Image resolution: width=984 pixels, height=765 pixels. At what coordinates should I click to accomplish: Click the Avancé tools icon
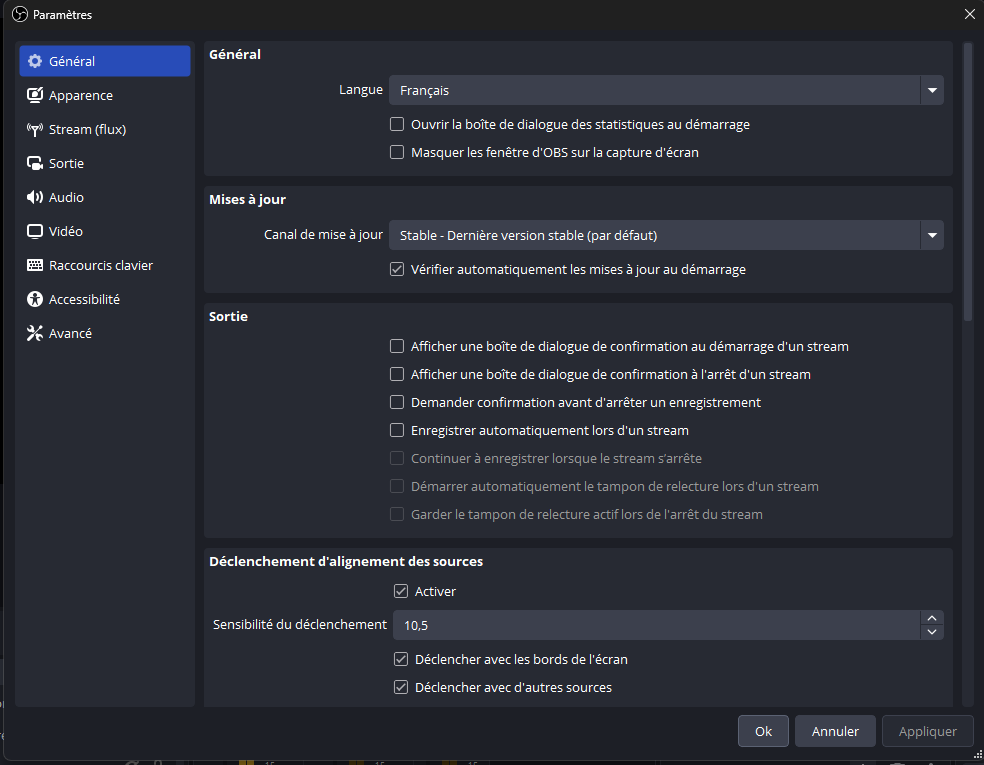[x=35, y=333]
